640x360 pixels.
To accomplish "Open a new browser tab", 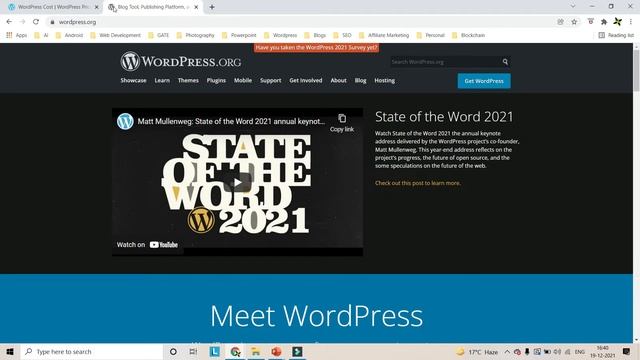I will pyautogui.click(x=212, y=7).
